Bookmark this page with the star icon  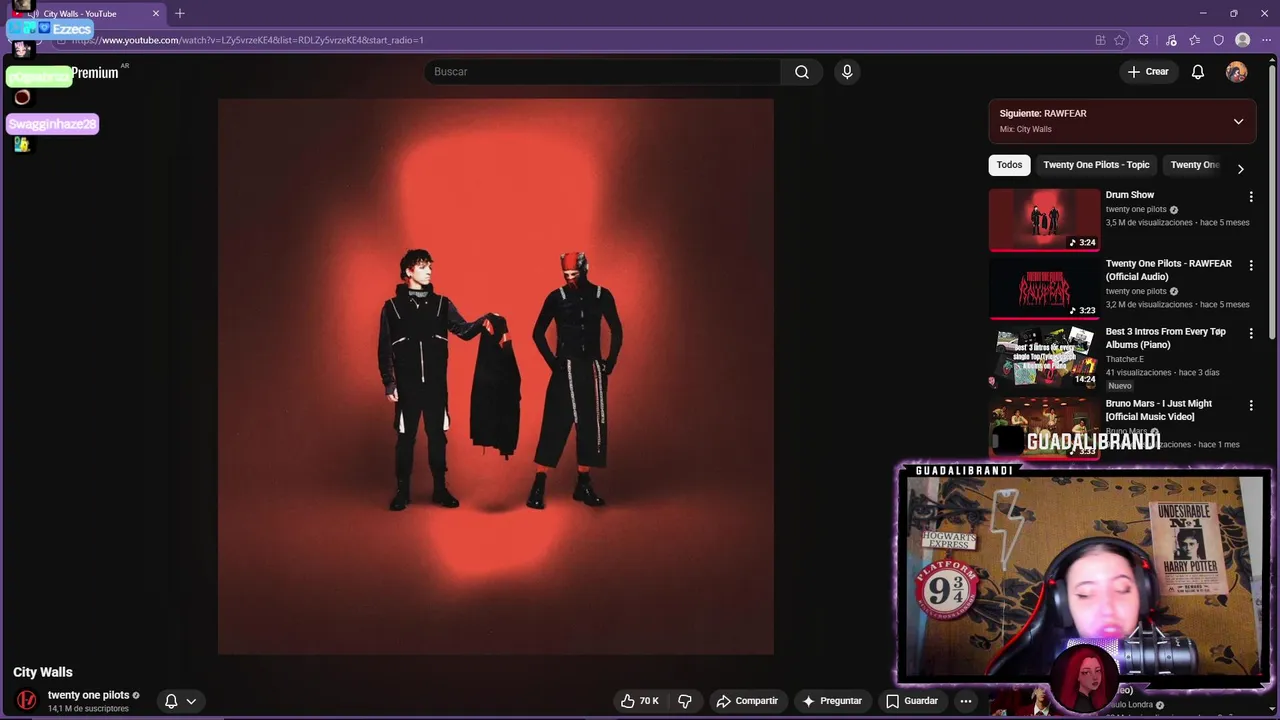(1119, 40)
